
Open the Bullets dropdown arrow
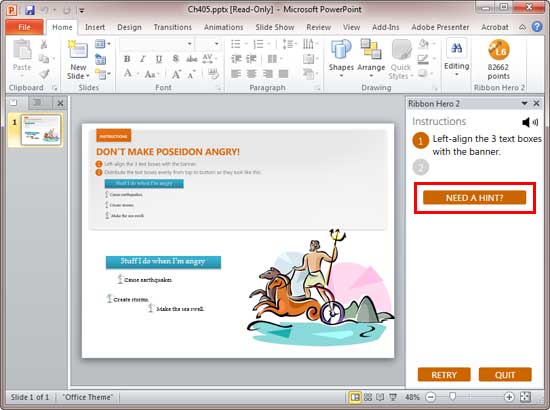pyautogui.click(x=246, y=44)
